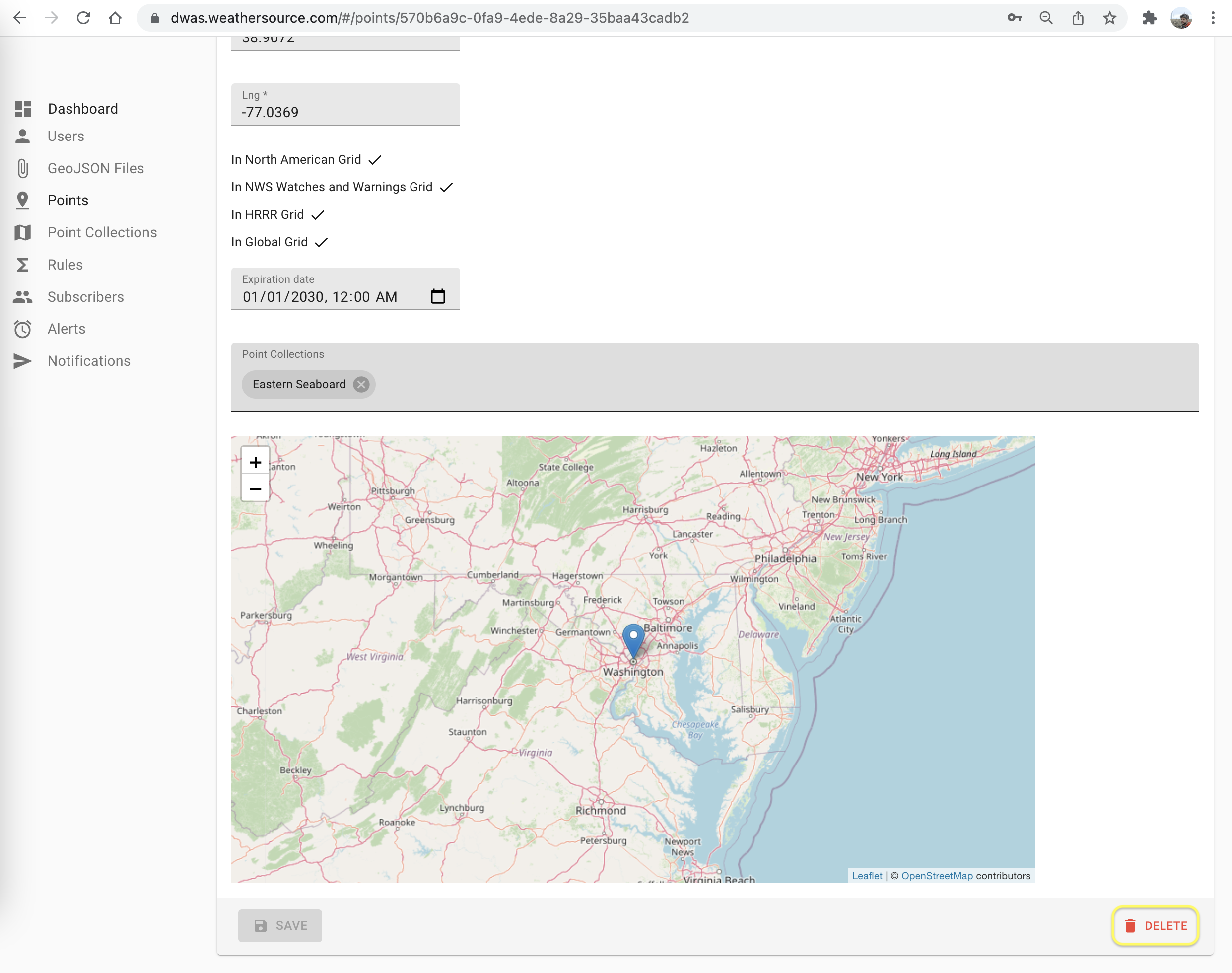Open the GeoJSON Files menu item
The height and width of the screenshot is (973, 1232).
tap(96, 169)
